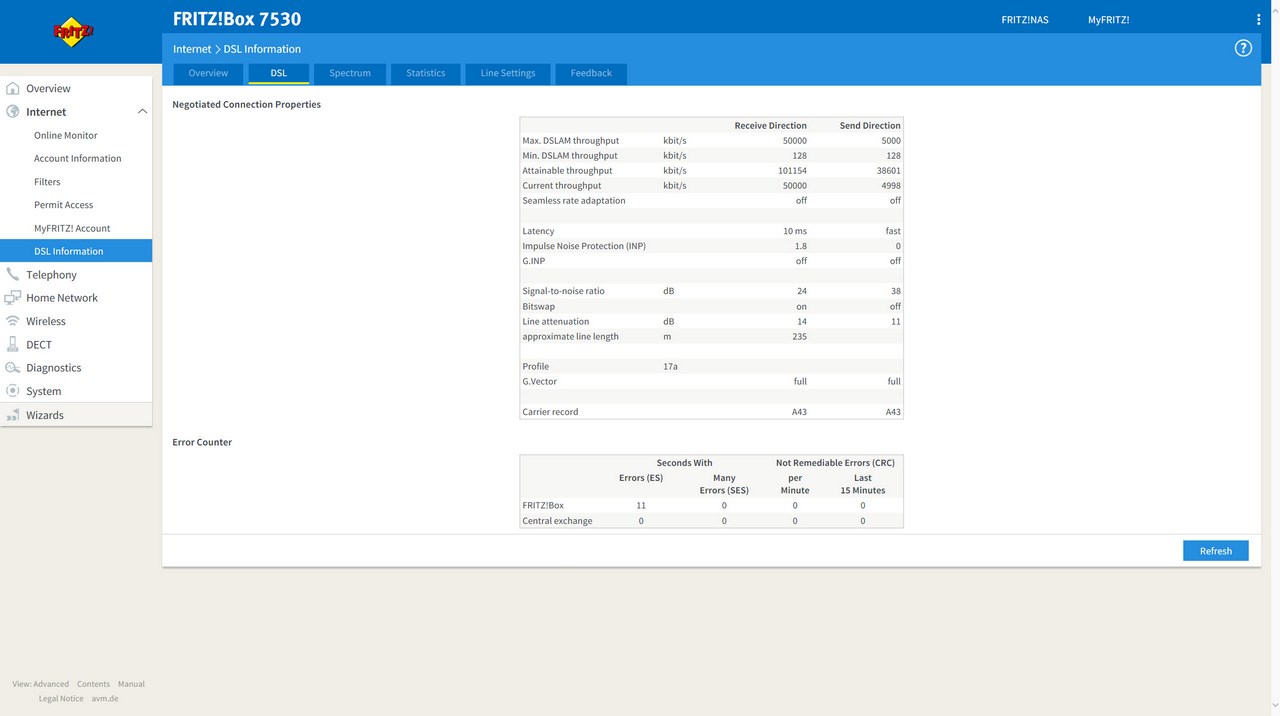Image resolution: width=1280 pixels, height=716 pixels.
Task: Go to the Statistics tab
Action: click(x=426, y=73)
